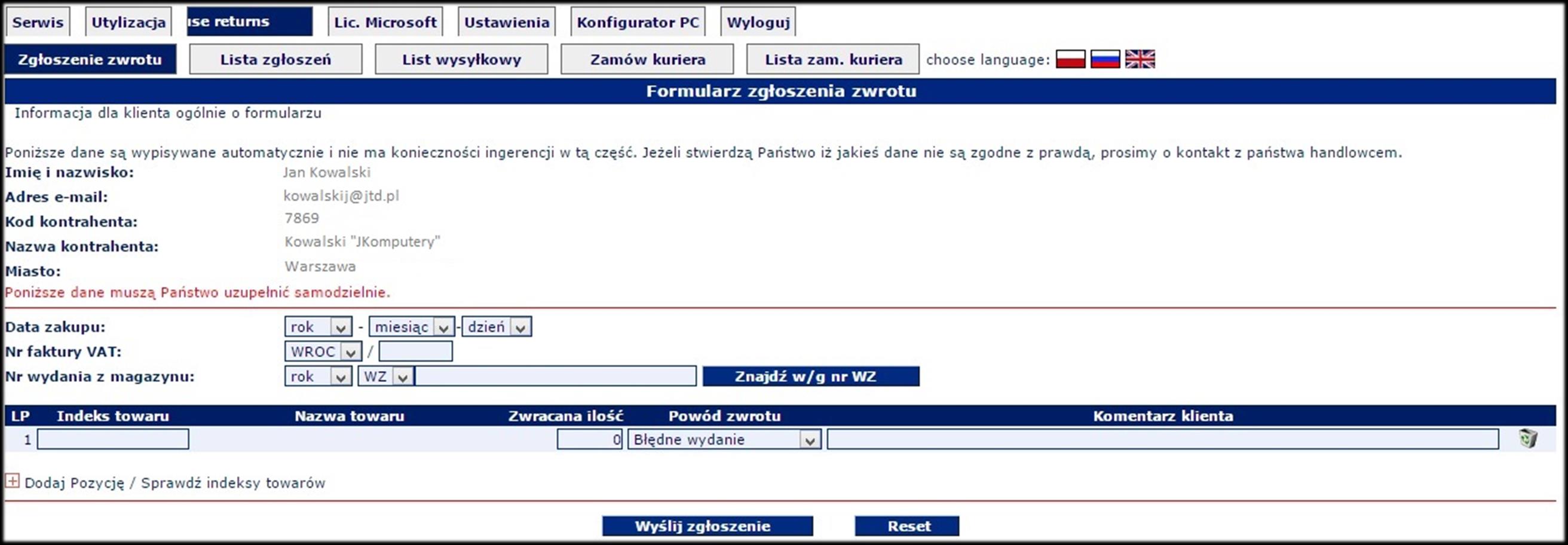
Task: Click Znajdź w/g nr WZ button
Action: point(811,376)
